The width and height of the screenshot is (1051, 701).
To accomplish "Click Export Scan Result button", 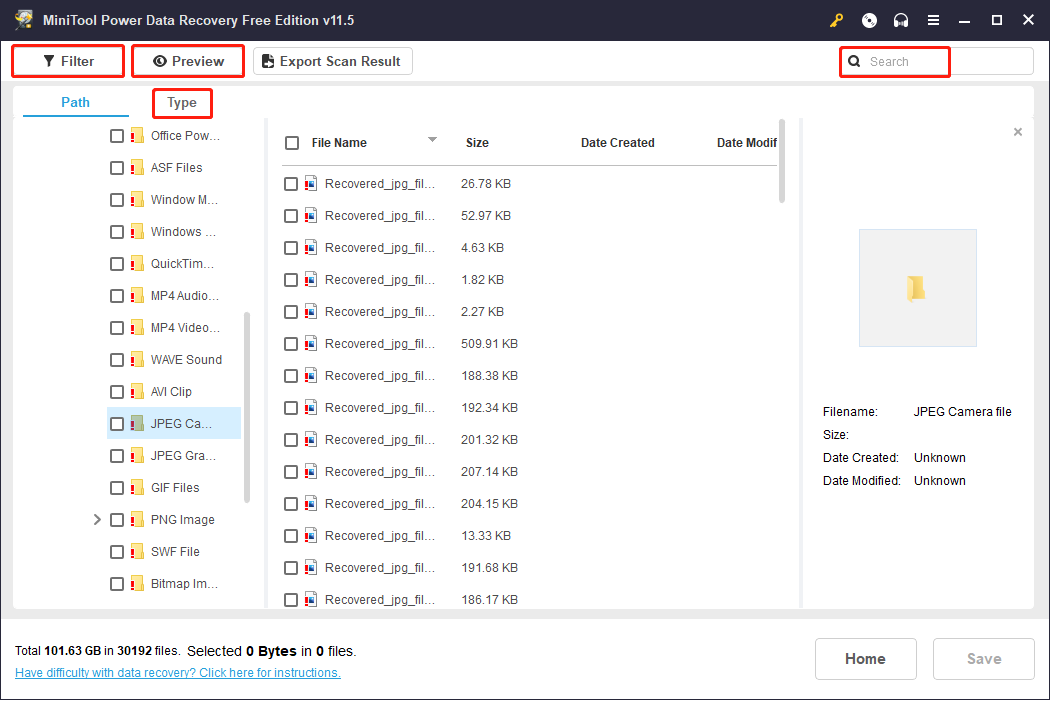I will (332, 61).
